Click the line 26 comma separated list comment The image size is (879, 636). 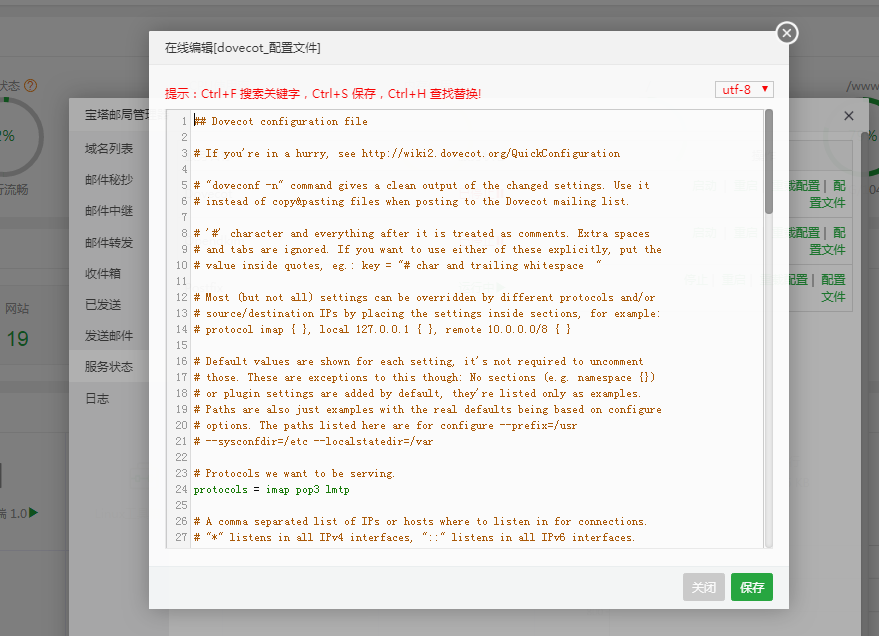pos(420,522)
